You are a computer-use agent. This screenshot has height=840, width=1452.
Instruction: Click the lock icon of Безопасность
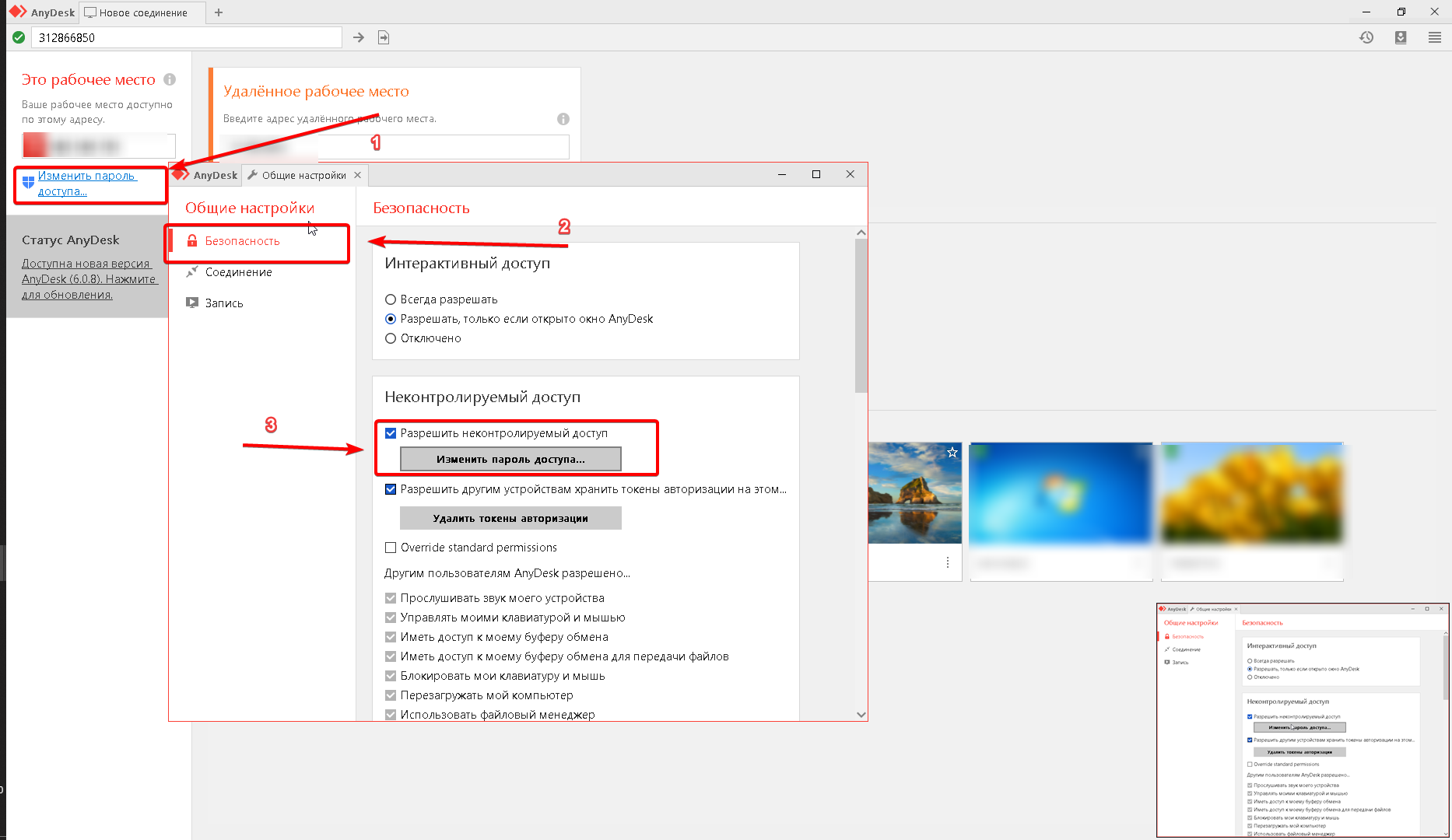[192, 241]
